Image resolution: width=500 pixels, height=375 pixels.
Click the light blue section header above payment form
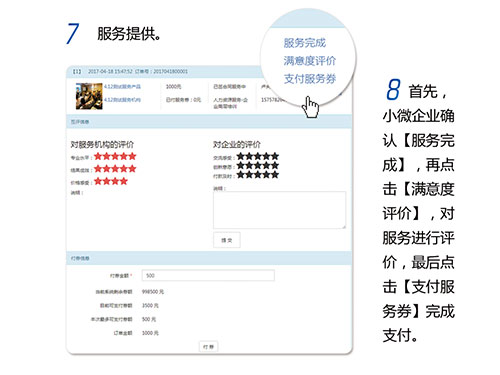click(x=209, y=258)
